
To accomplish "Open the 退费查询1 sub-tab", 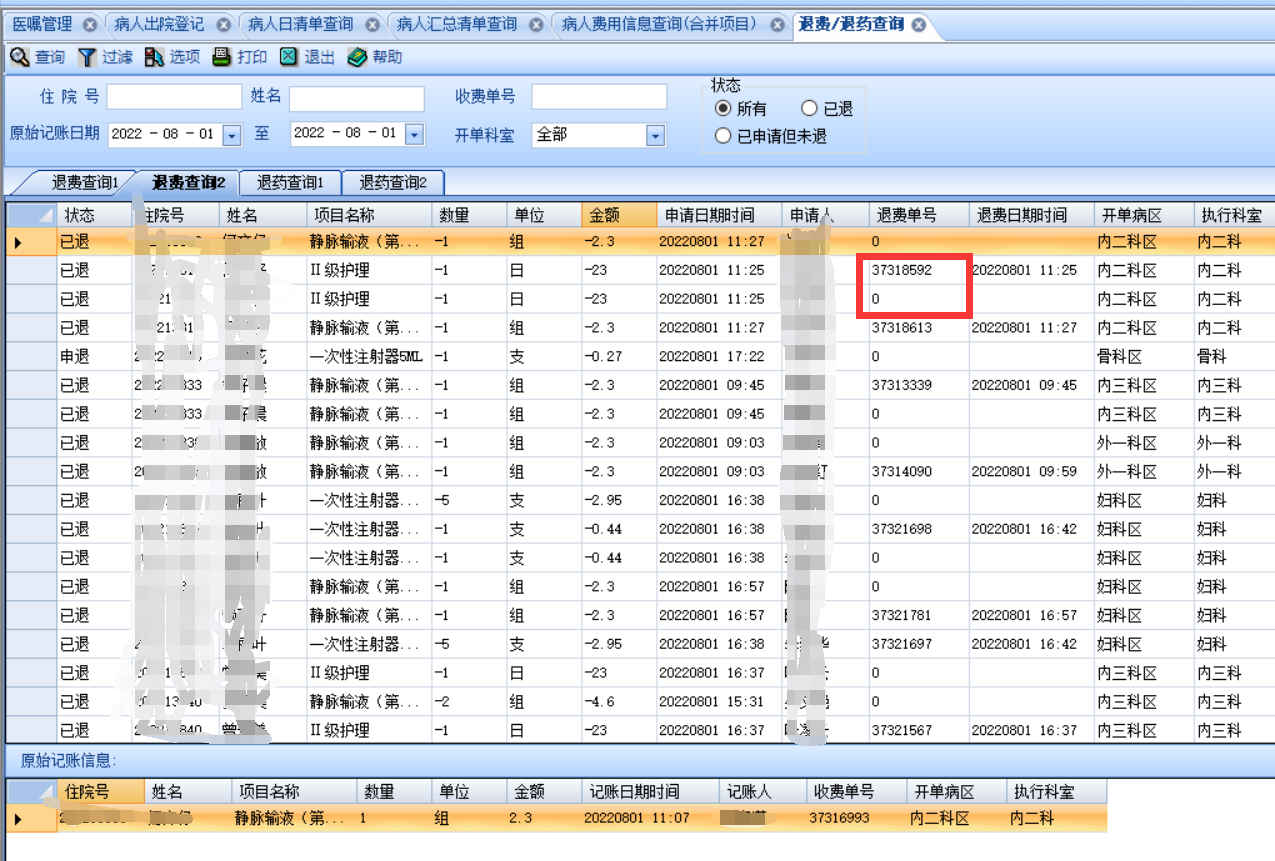I will click(84, 183).
